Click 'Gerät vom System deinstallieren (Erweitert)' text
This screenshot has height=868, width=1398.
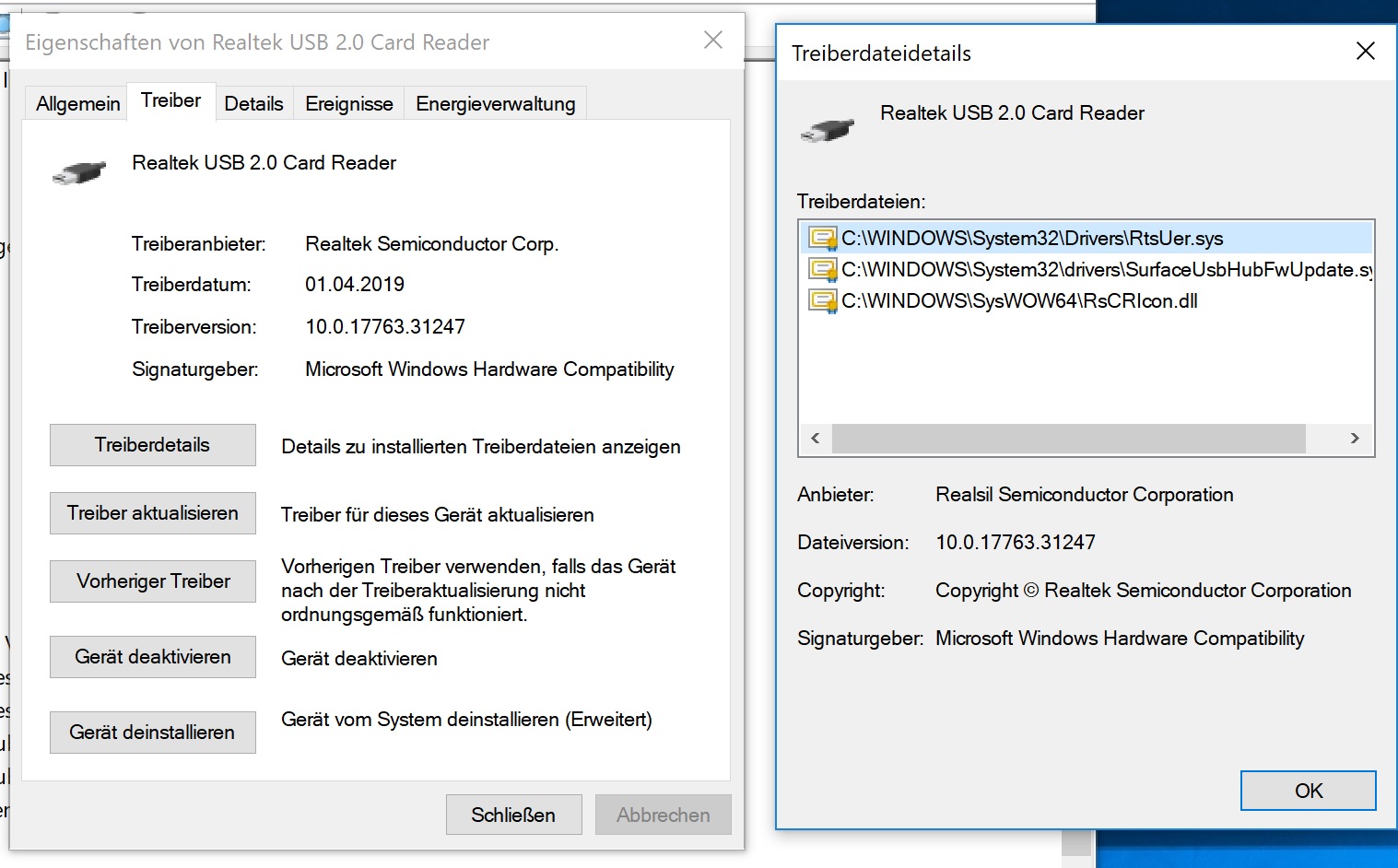[x=466, y=720]
